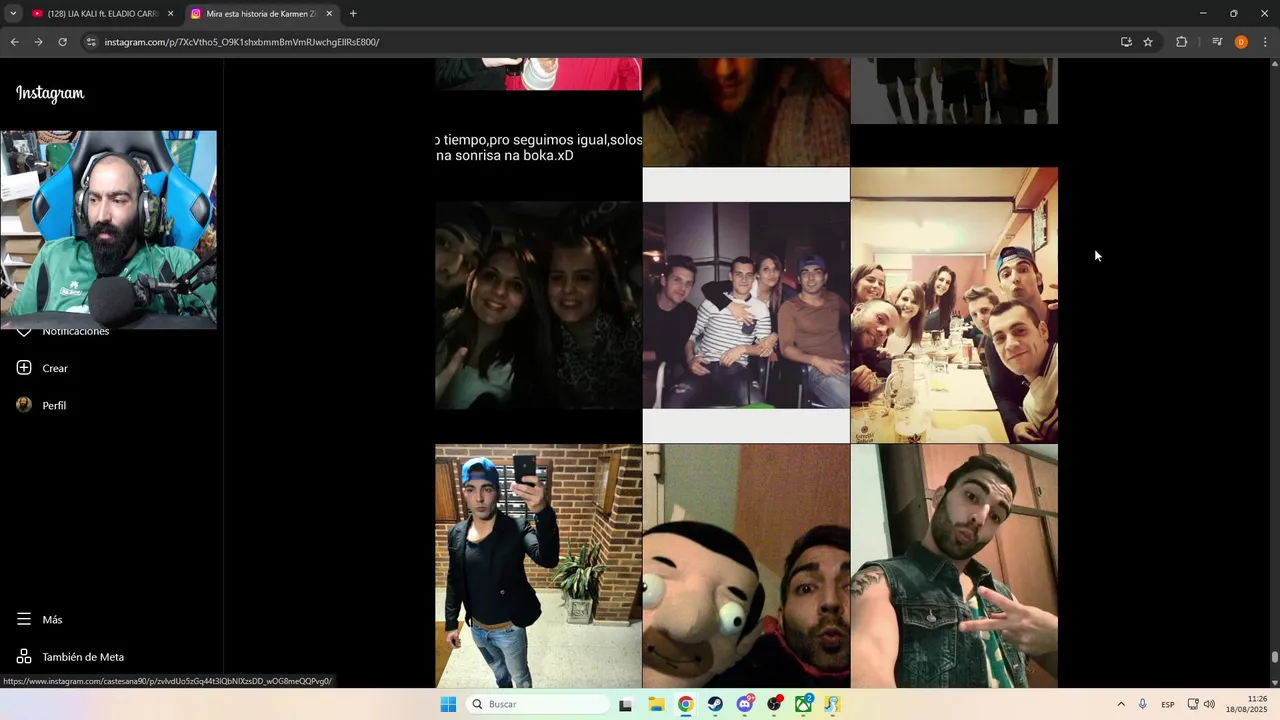Open File Explorer from the taskbar

pos(656,704)
